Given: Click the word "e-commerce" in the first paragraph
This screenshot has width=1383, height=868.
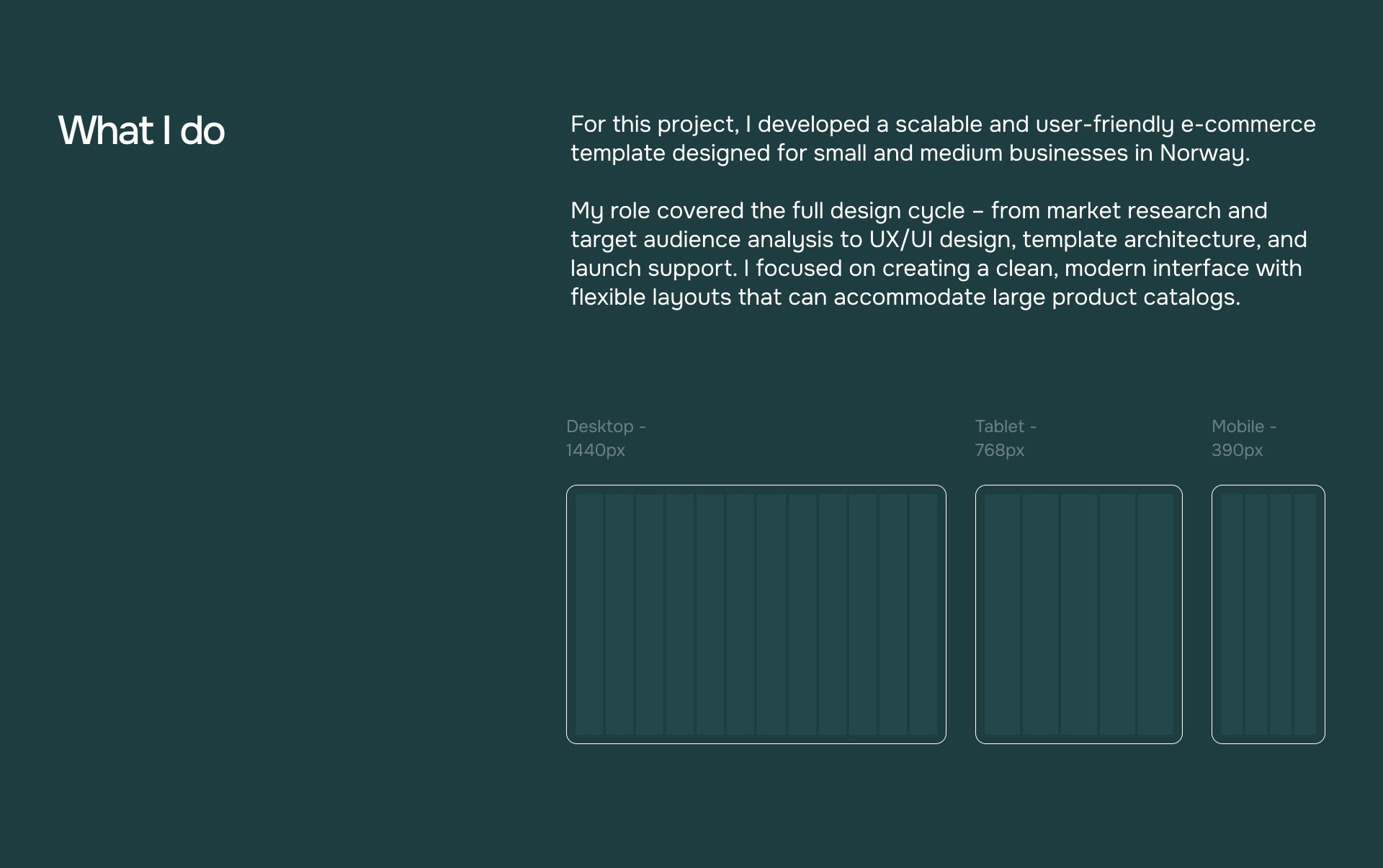Looking at the screenshot, I should (x=1248, y=125).
